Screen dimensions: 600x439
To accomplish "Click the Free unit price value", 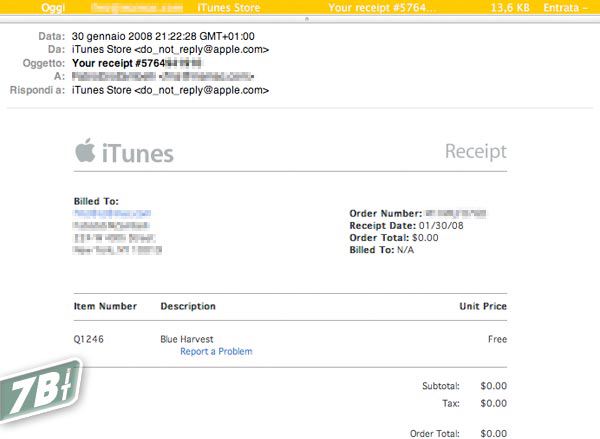I will point(496,339).
